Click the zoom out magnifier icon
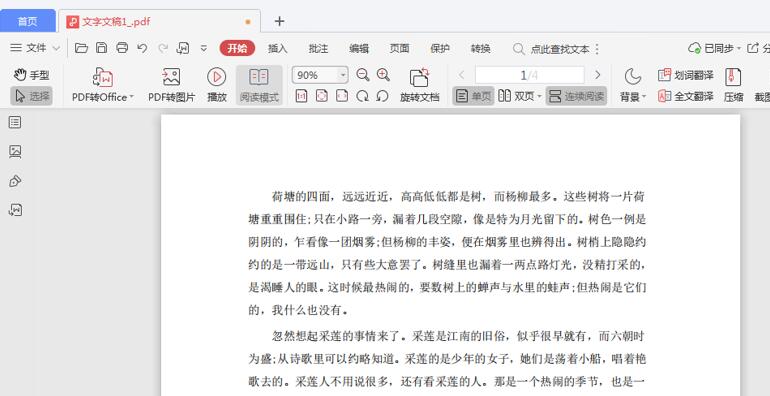 (363, 75)
